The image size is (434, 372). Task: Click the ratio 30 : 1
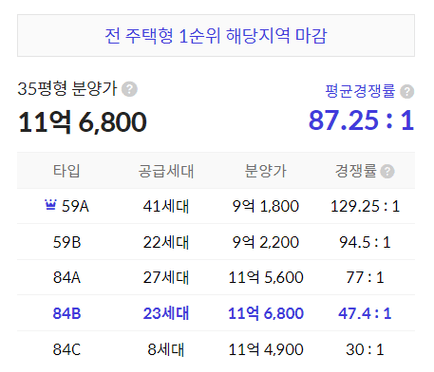point(365,350)
